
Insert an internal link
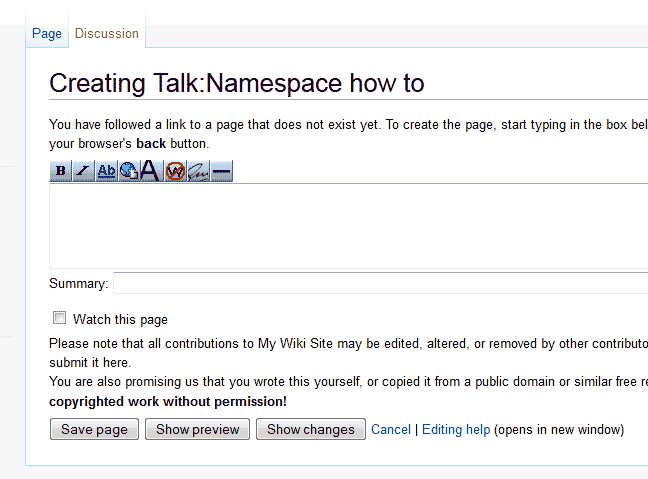pyautogui.click(x=107, y=171)
